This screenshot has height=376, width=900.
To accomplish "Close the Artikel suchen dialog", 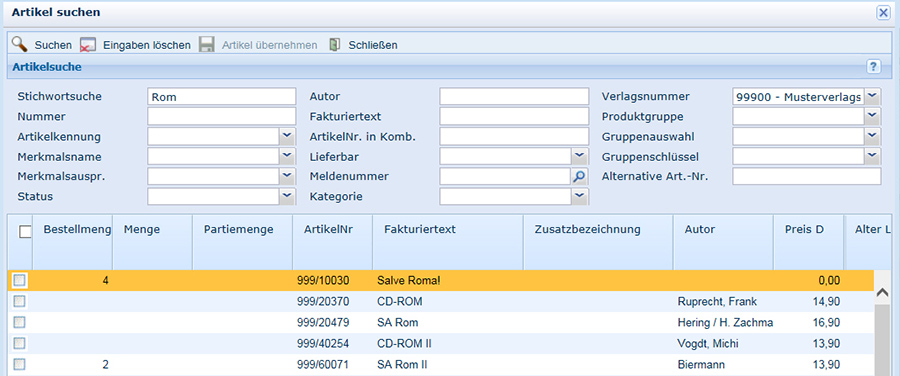I will (x=883, y=13).
